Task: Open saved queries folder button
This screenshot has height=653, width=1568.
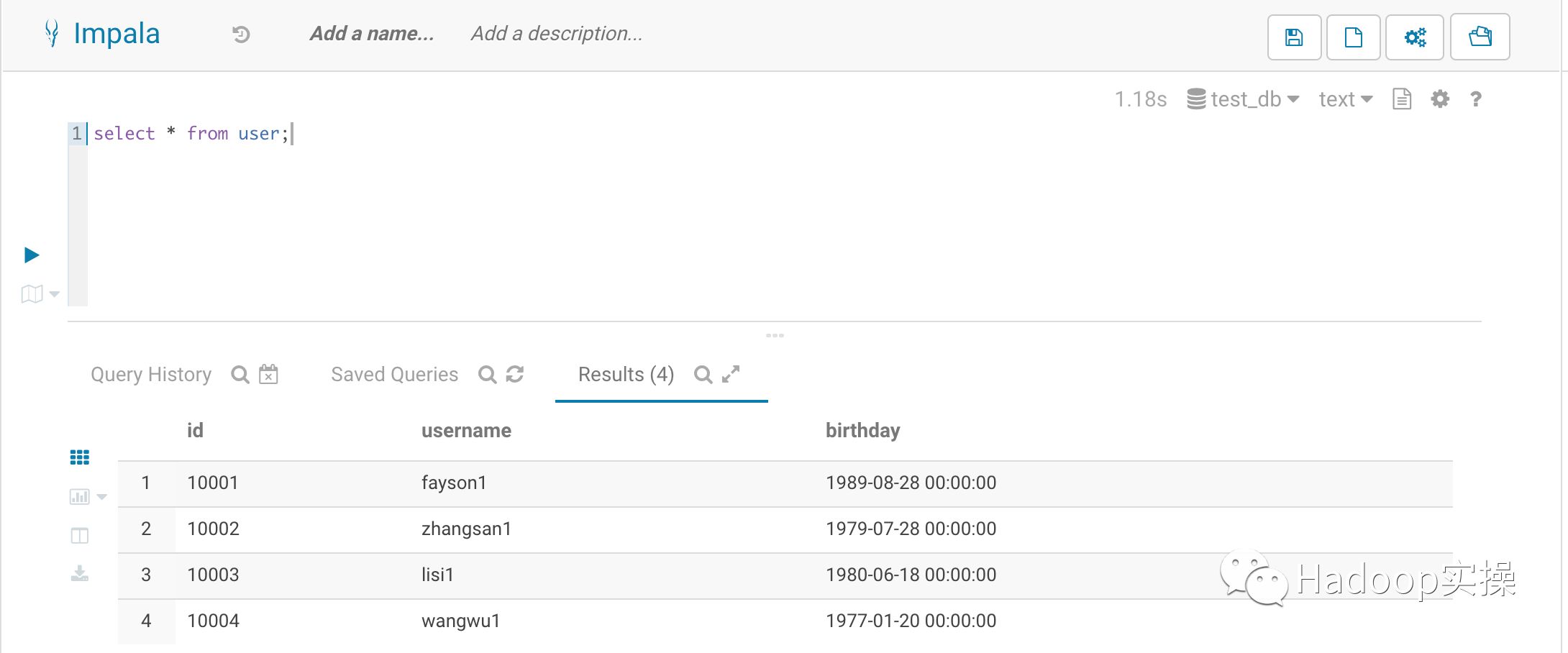Action: coord(1480,37)
